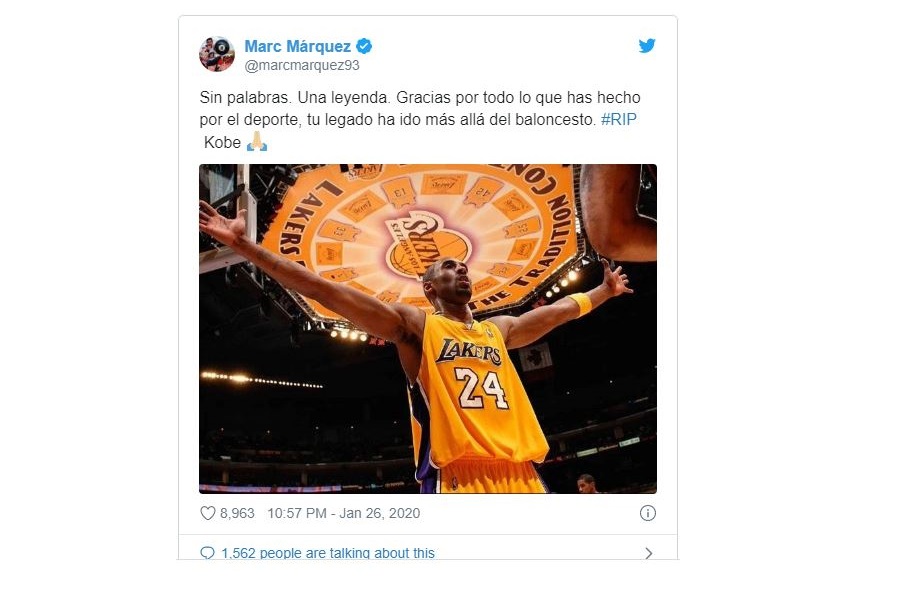Open the Marc Márquez display name link
The width and height of the screenshot is (898, 600).
pos(297,46)
